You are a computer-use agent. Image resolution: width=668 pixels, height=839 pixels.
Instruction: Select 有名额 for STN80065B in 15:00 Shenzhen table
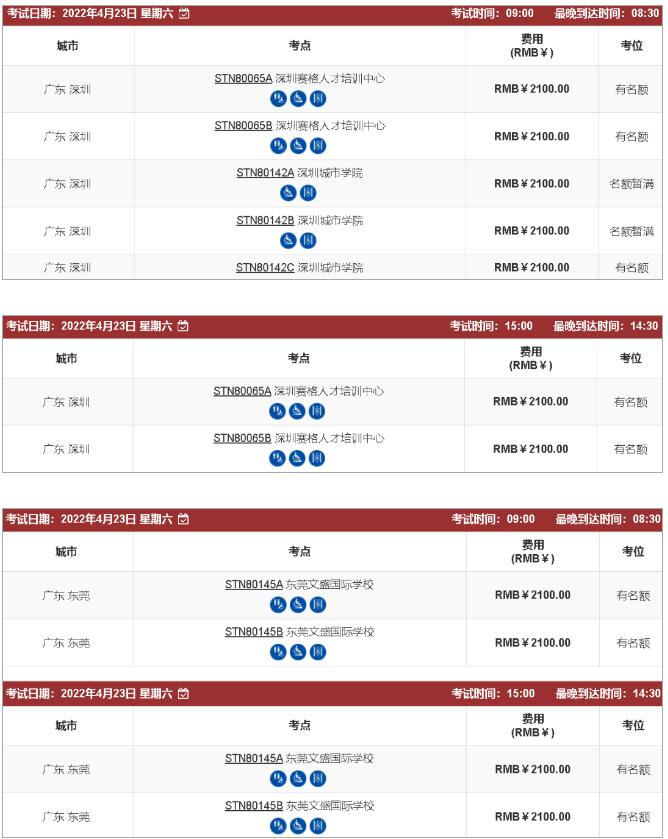pos(631,449)
